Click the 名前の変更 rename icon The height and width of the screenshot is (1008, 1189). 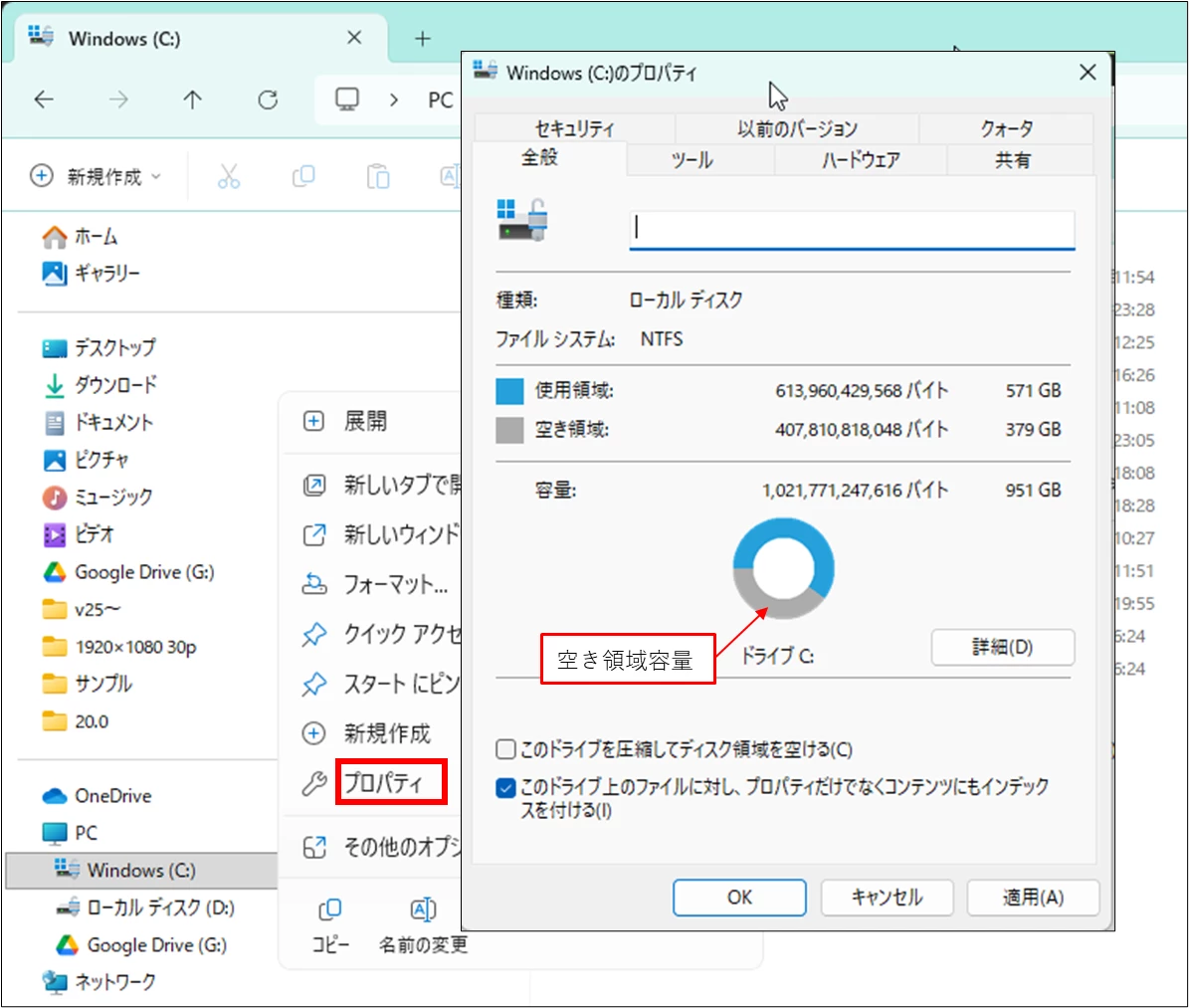click(422, 909)
